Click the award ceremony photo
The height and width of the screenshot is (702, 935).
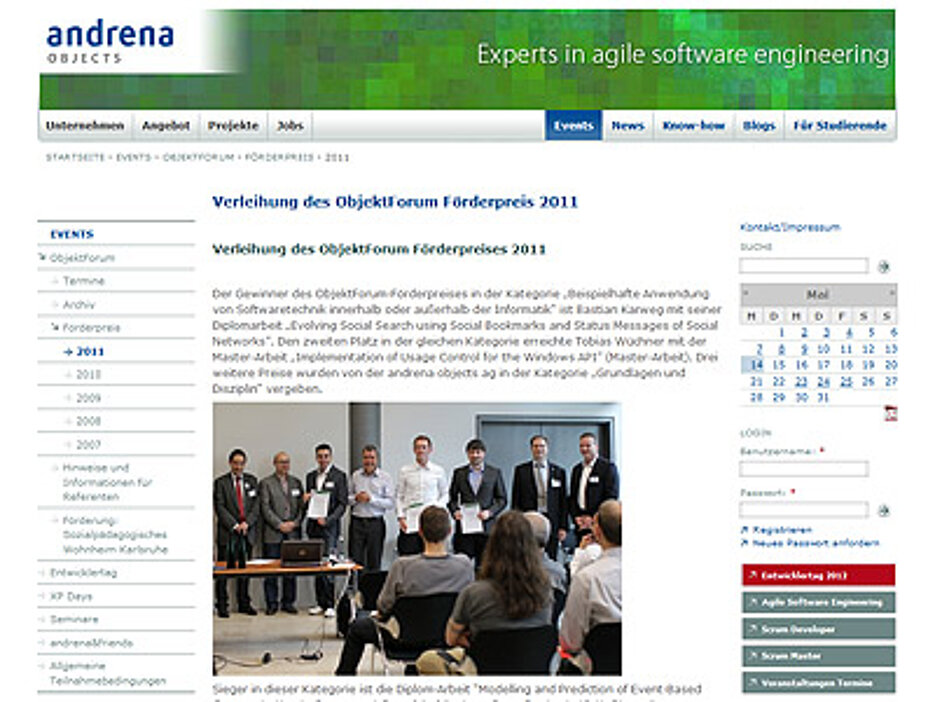[416, 538]
